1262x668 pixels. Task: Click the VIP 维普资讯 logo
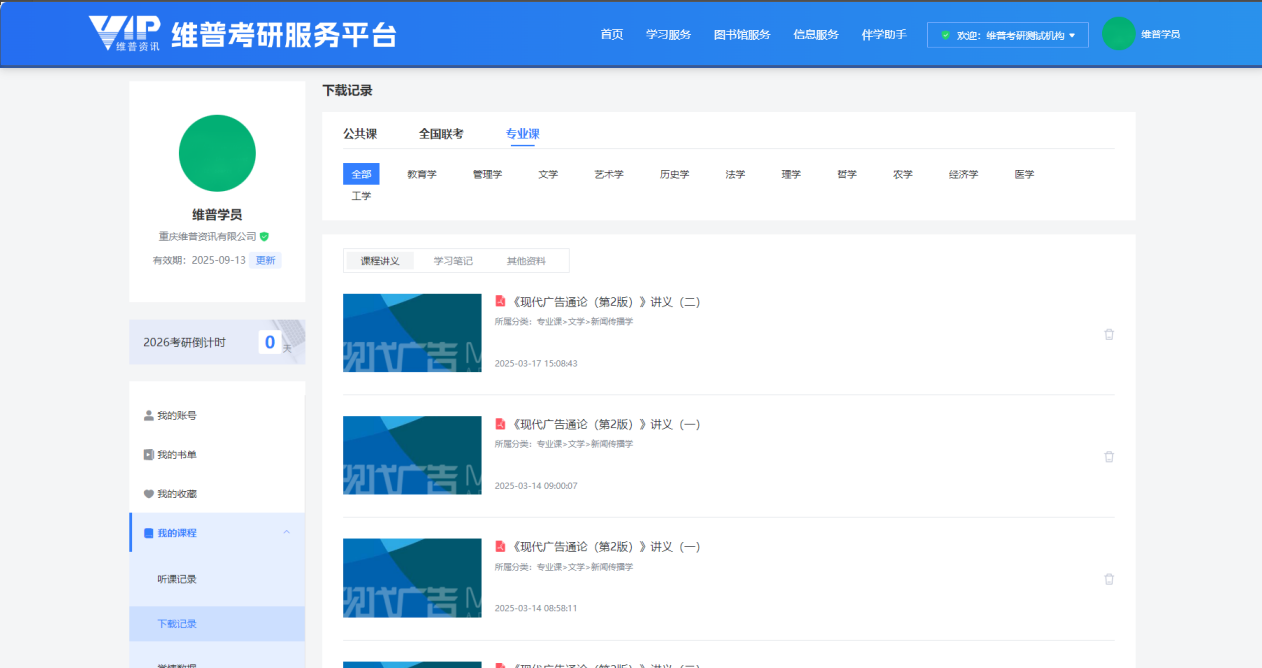123,33
